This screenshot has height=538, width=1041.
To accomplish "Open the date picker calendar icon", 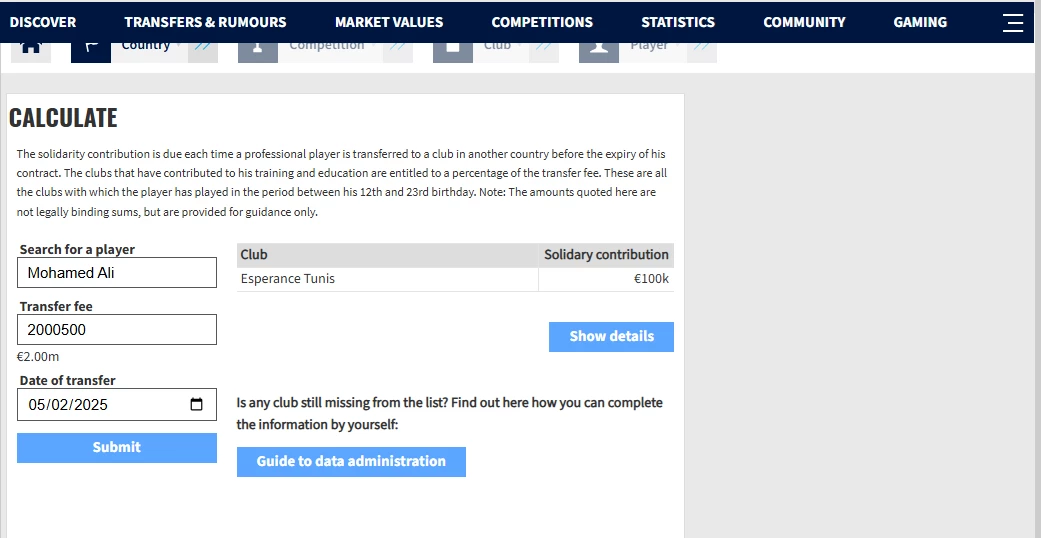I will (x=196, y=404).
